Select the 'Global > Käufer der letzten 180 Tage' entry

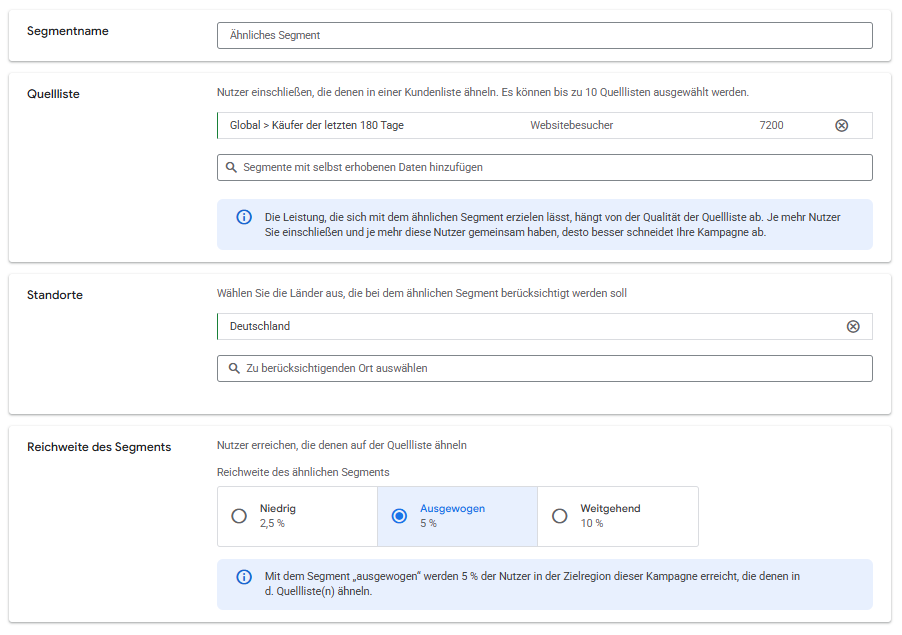(317, 126)
